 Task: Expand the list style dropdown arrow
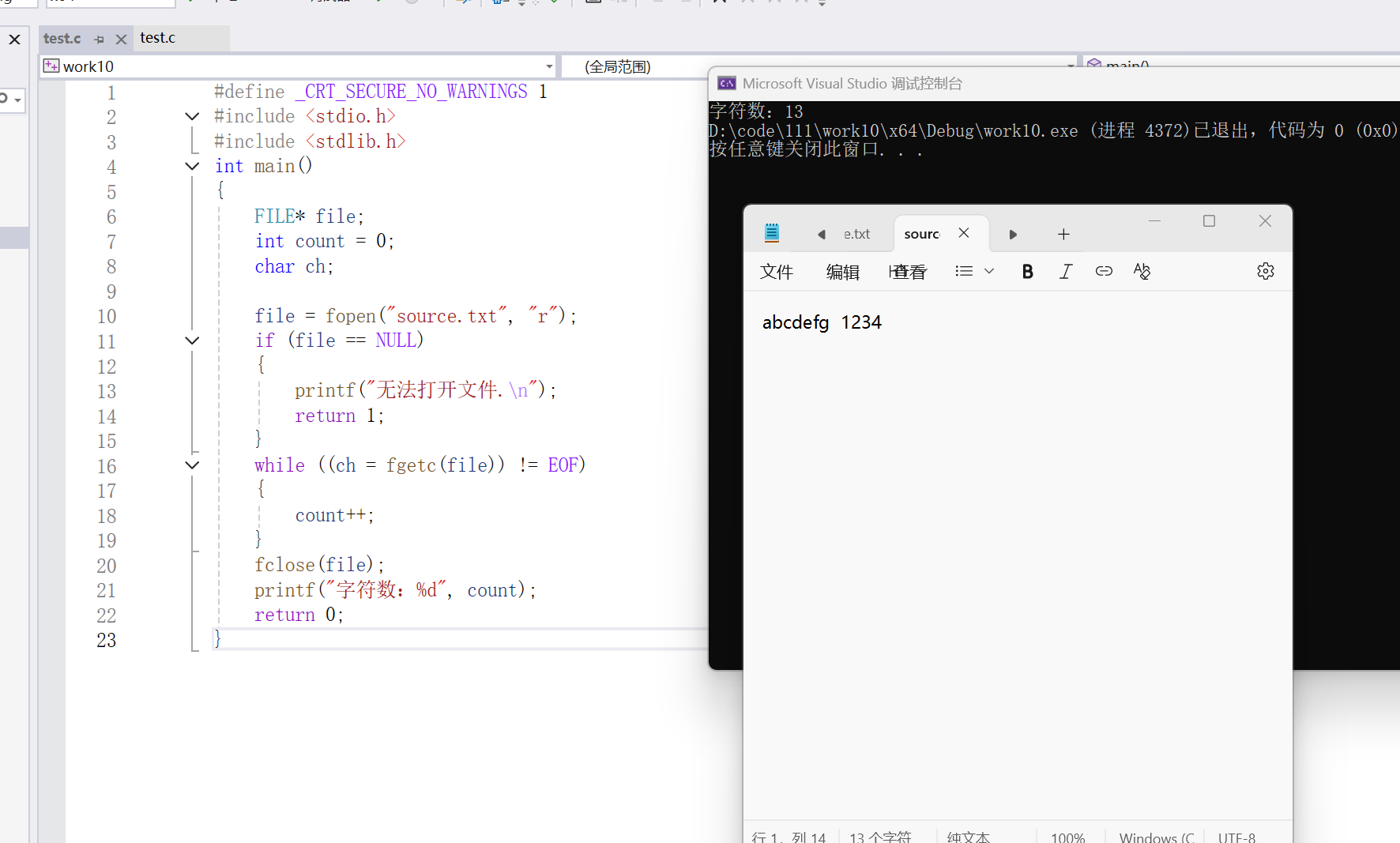click(989, 271)
